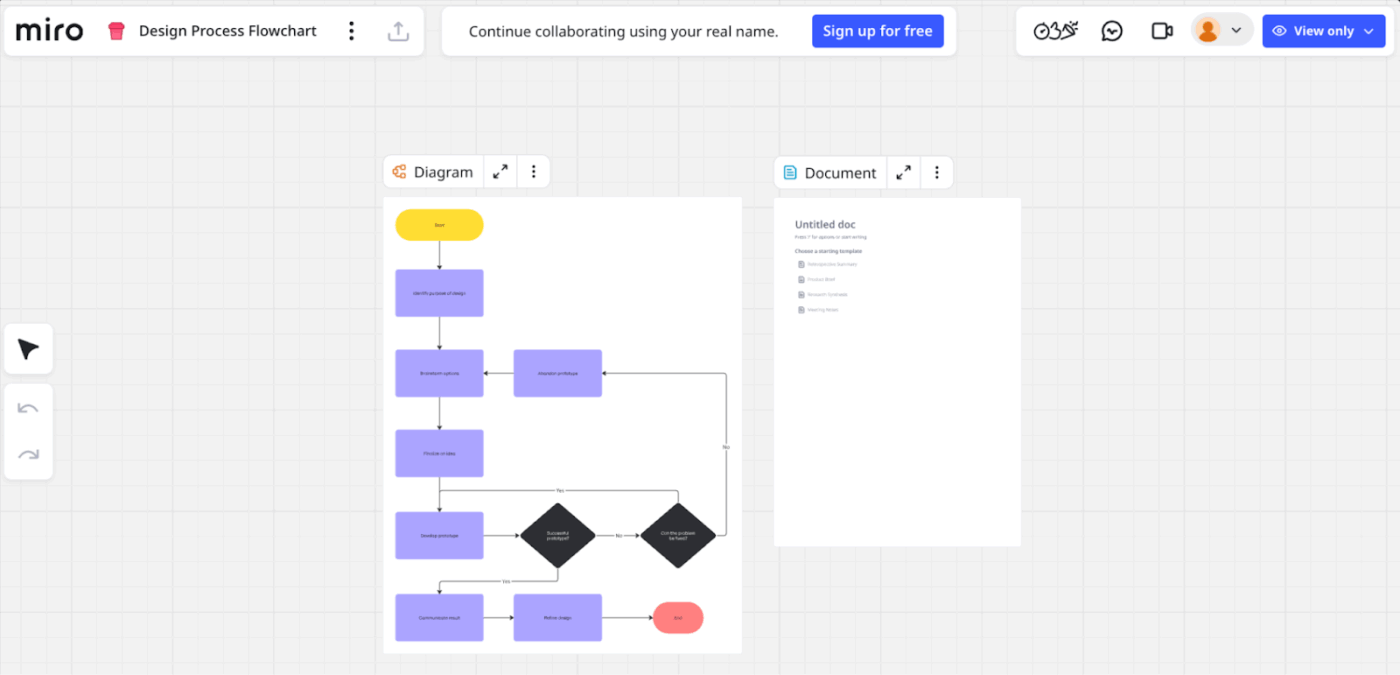Open the View only mode dropdown
The height and width of the screenshot is (675, 1400).
1323,30
